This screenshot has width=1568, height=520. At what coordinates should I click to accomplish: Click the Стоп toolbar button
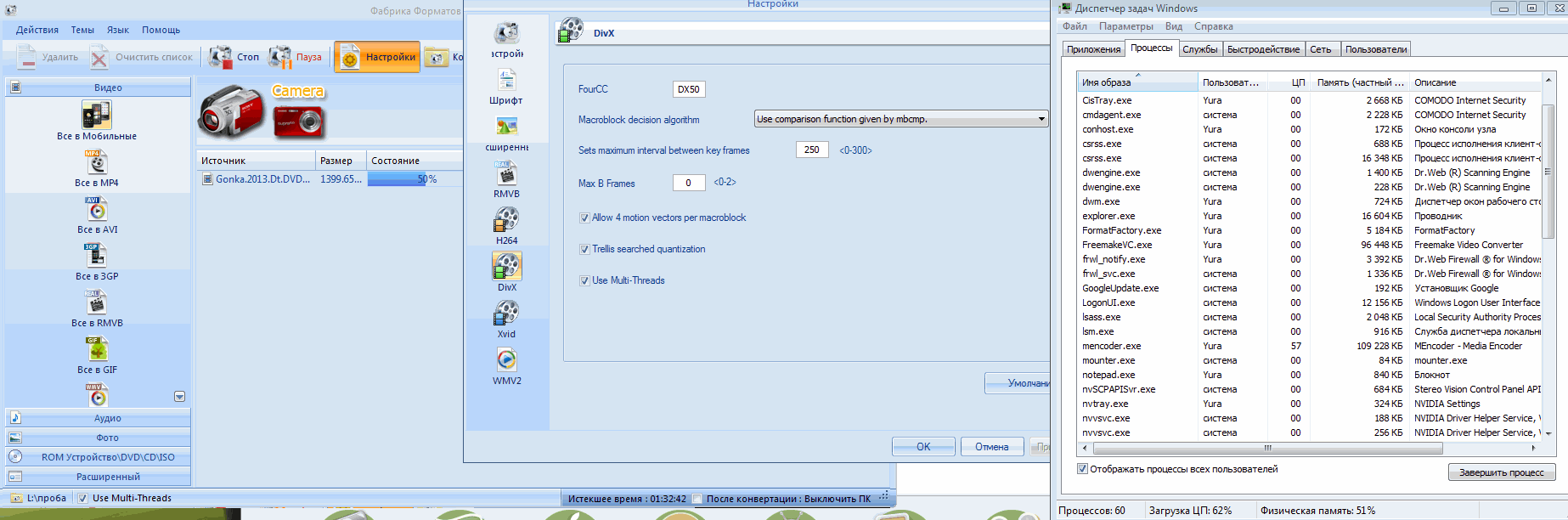click(234, 57)
